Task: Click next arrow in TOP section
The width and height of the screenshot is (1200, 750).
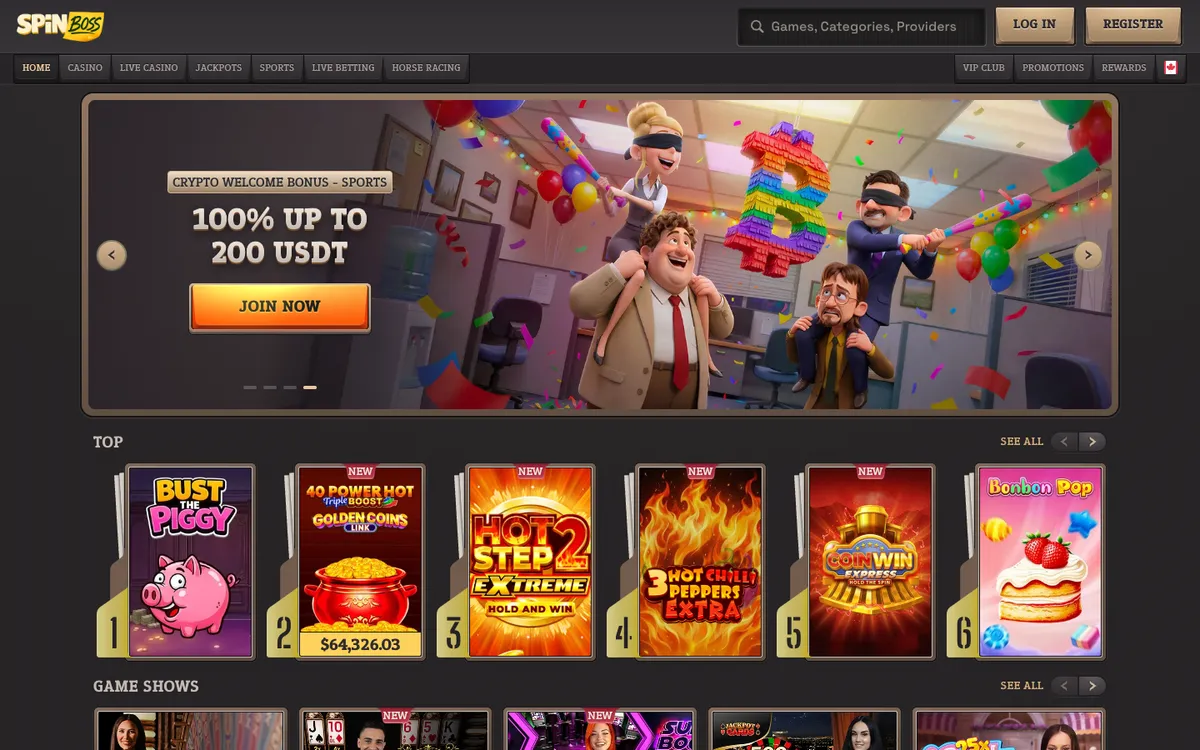Action: tap(1092, 441)
